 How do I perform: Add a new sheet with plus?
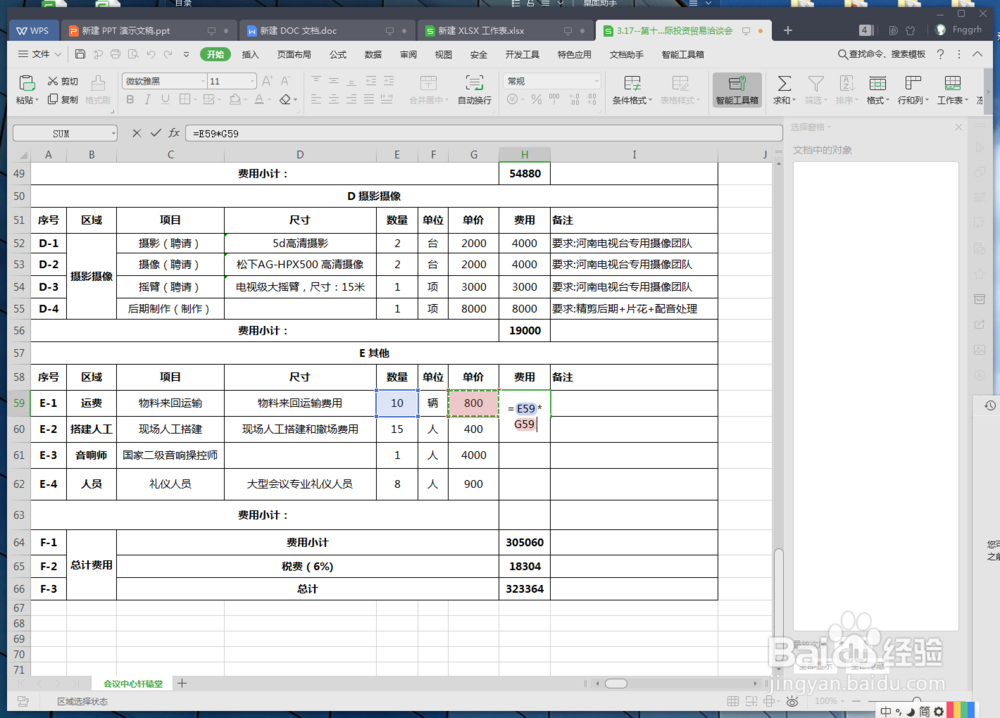coord(182,683)
